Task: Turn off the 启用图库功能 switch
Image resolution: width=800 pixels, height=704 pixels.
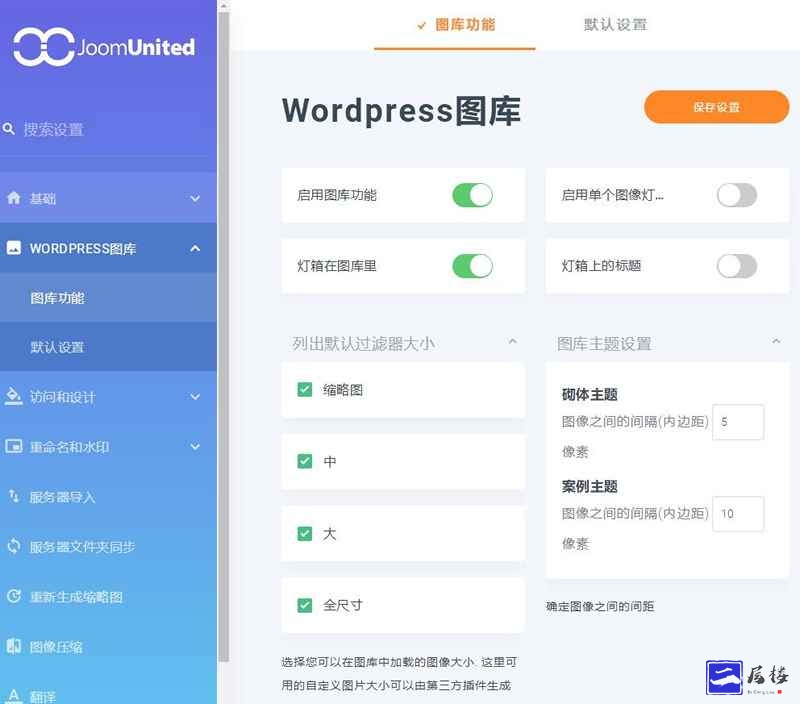Action: (x=472, y=195)
